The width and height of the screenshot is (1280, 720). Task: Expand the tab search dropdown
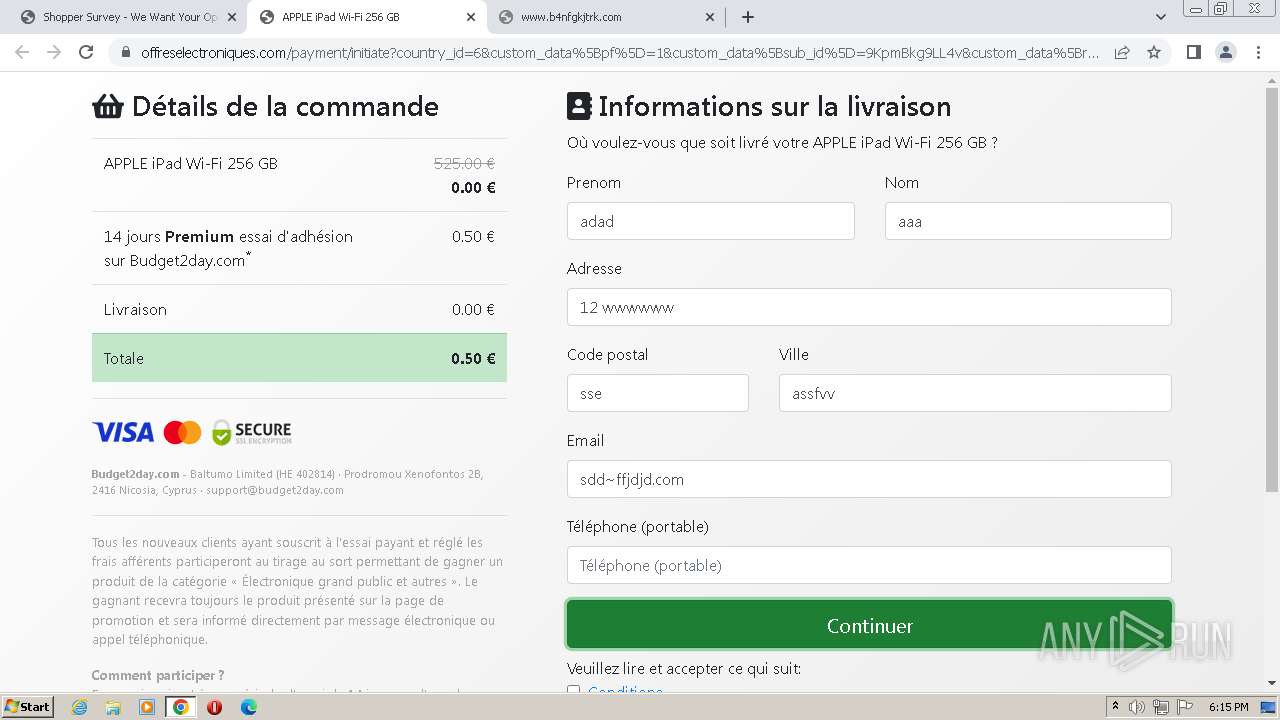coord(1160,17)
